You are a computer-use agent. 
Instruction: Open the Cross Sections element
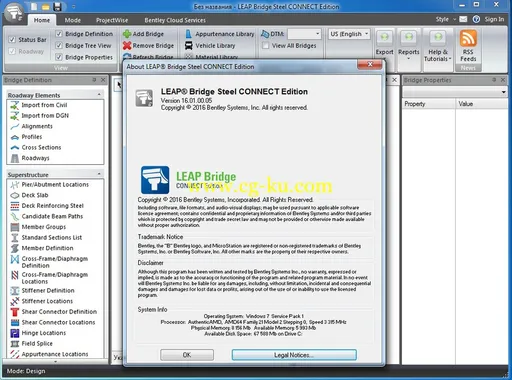point(41,148)
